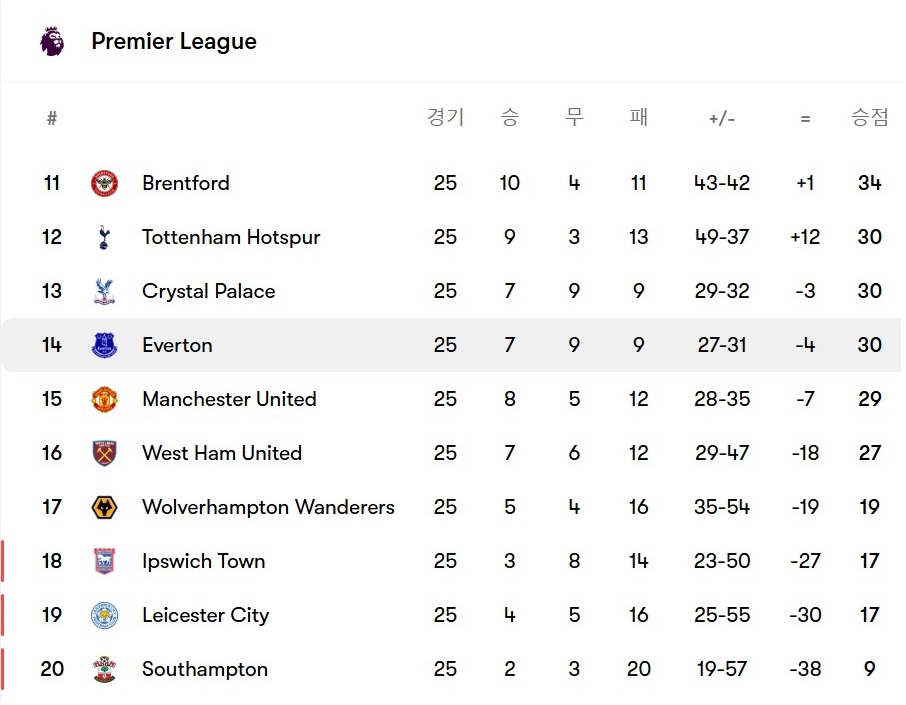This screenshot has width=906, height=705.
Task: Click the Manchester United crest
Action: coord(105,399)
